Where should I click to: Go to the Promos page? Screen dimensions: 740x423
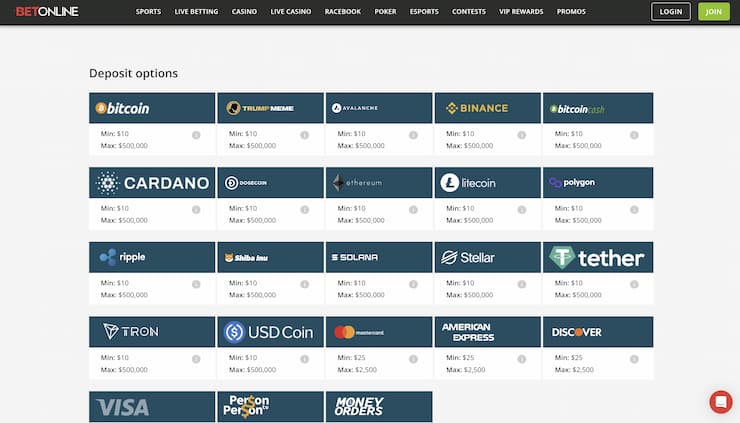pyautogui.click(x=571, y=11)
